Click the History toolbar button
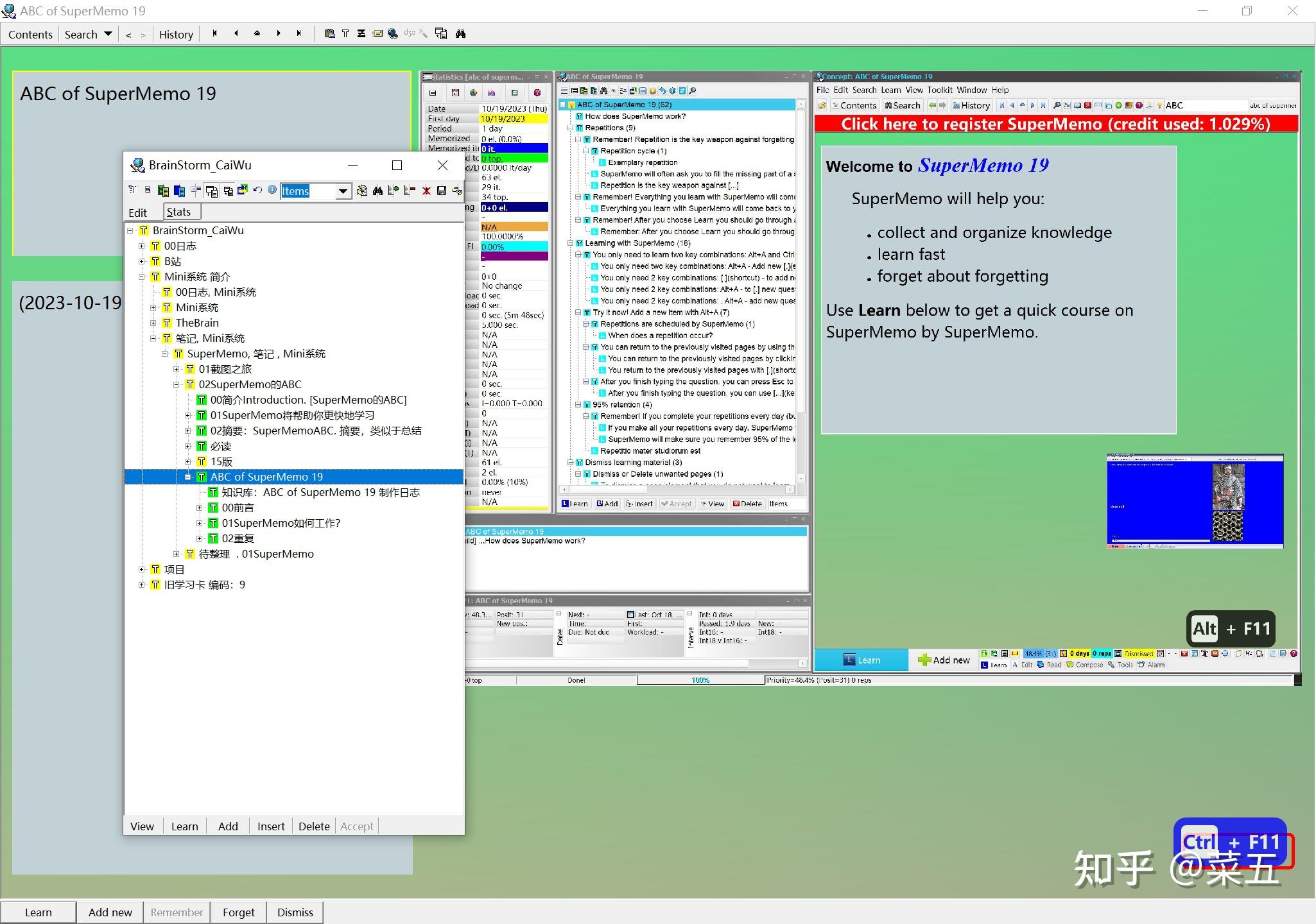The height and width of the screenshot is (924, 1316). pyautogui.click(x=176, y=35)
